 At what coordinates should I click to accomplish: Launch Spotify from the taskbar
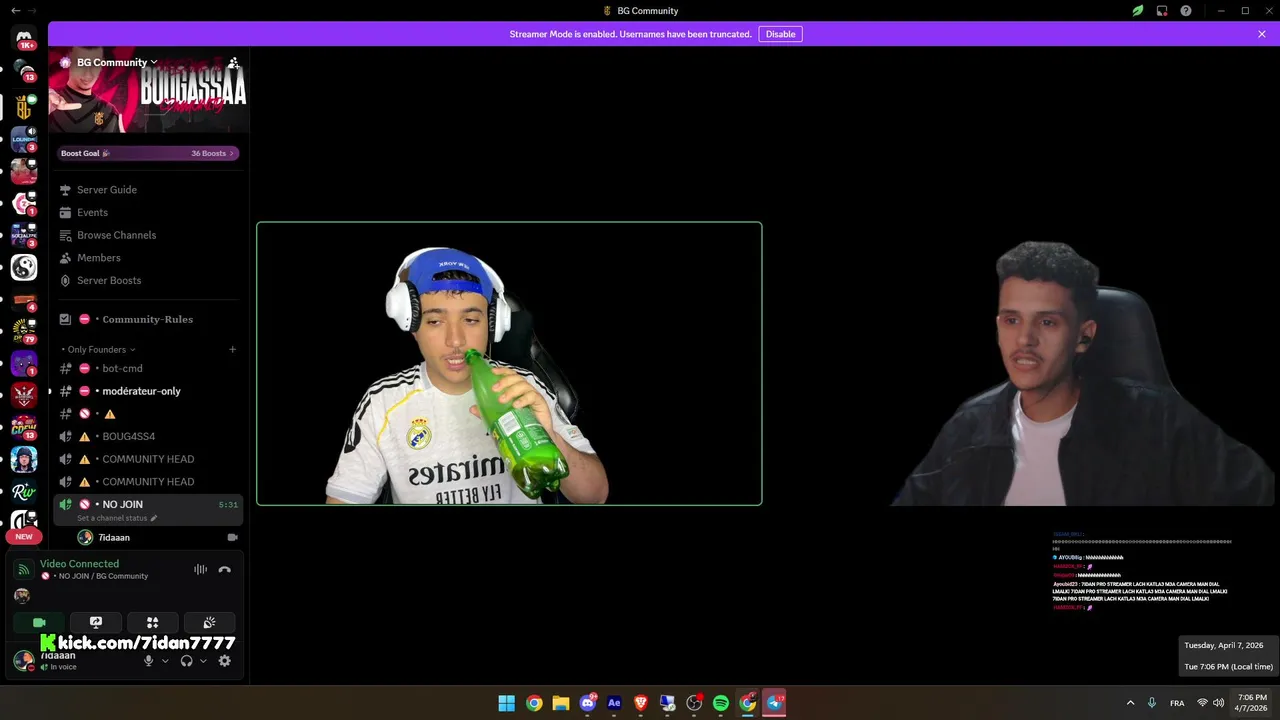(721, 703)
